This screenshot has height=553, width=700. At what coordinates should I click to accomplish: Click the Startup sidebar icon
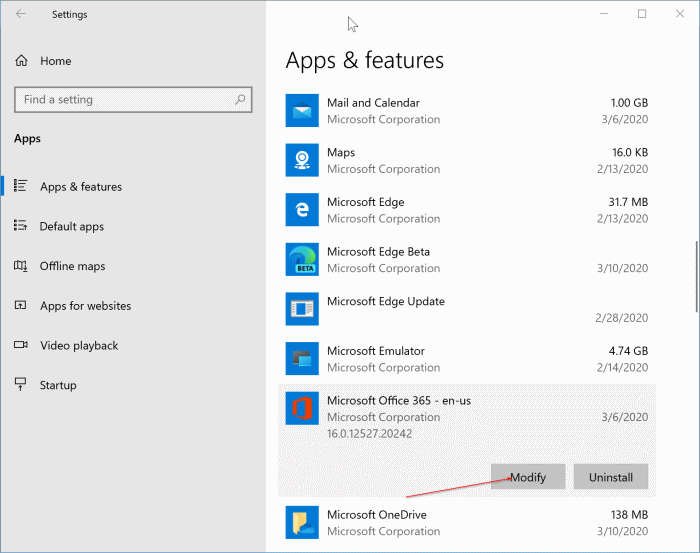point(21,384)
